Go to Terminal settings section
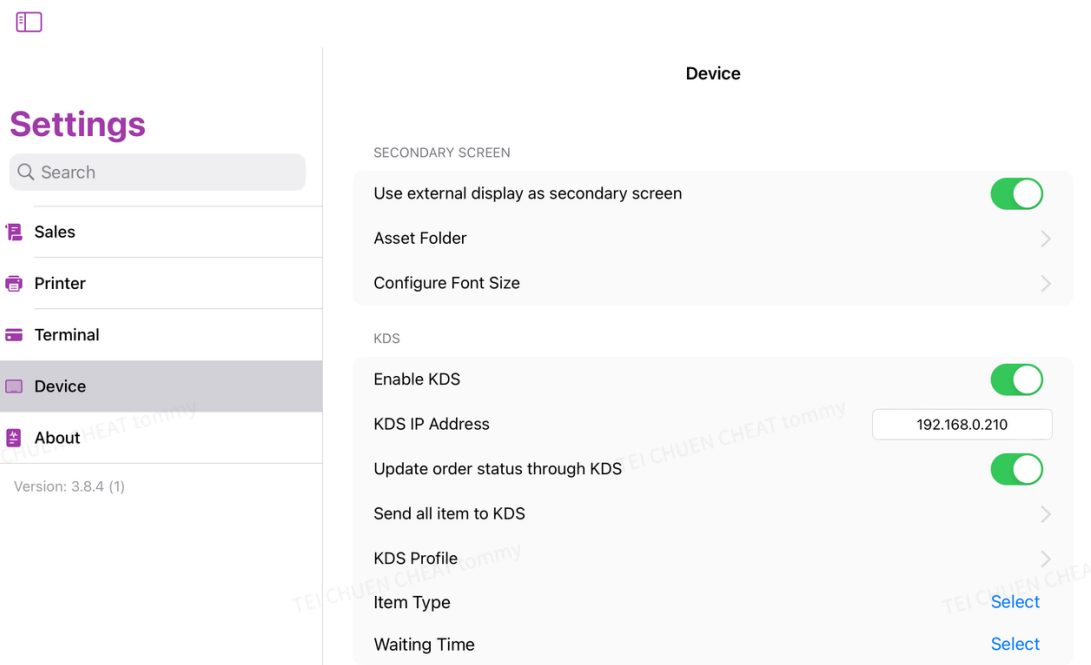 click(x=67, y=335)
